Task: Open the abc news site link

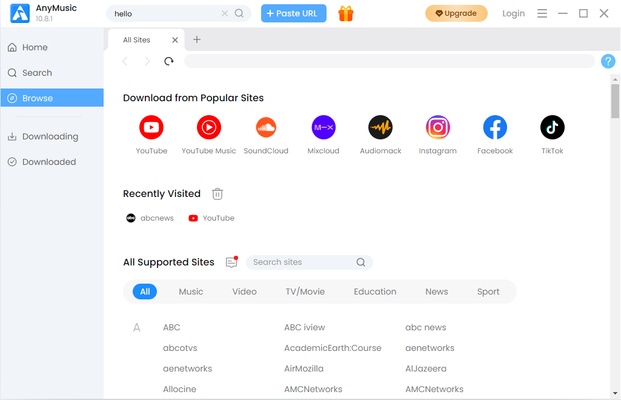Action: coord(426,327)
